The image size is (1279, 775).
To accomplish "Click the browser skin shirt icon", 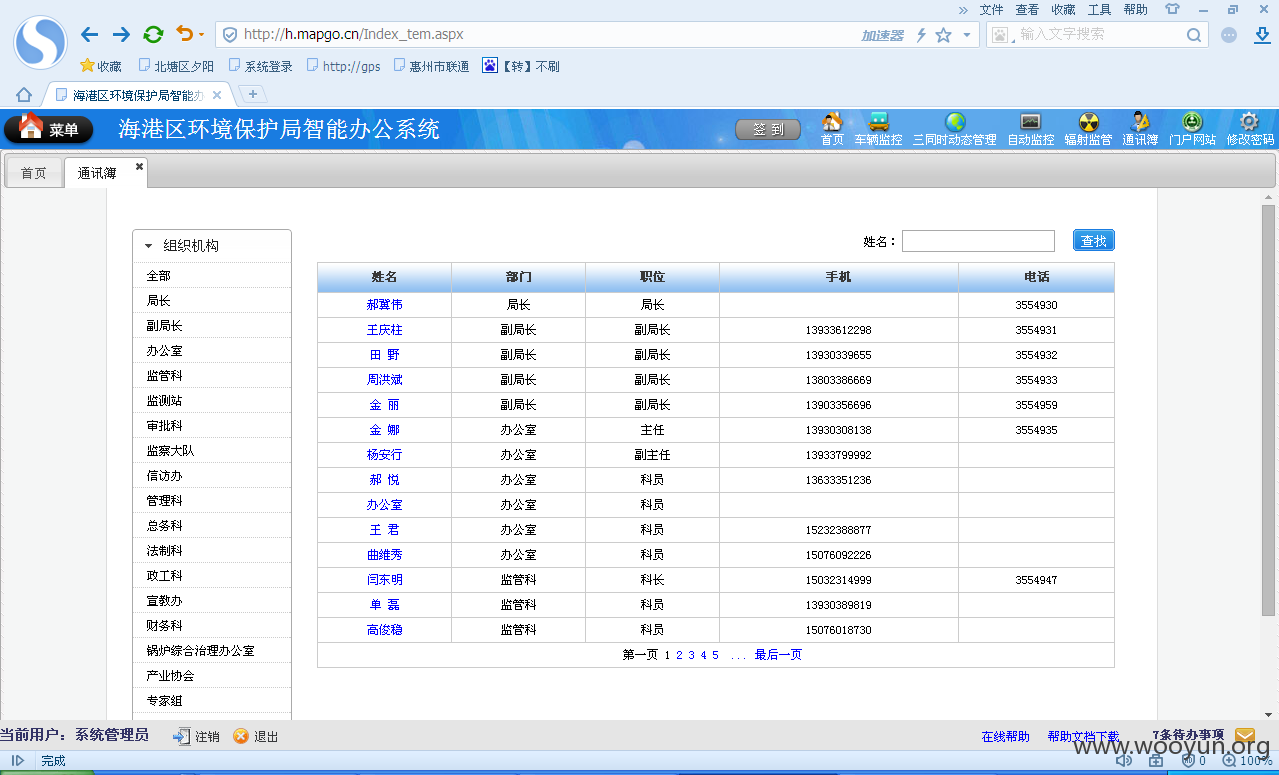I will (x=1171, y=9).
